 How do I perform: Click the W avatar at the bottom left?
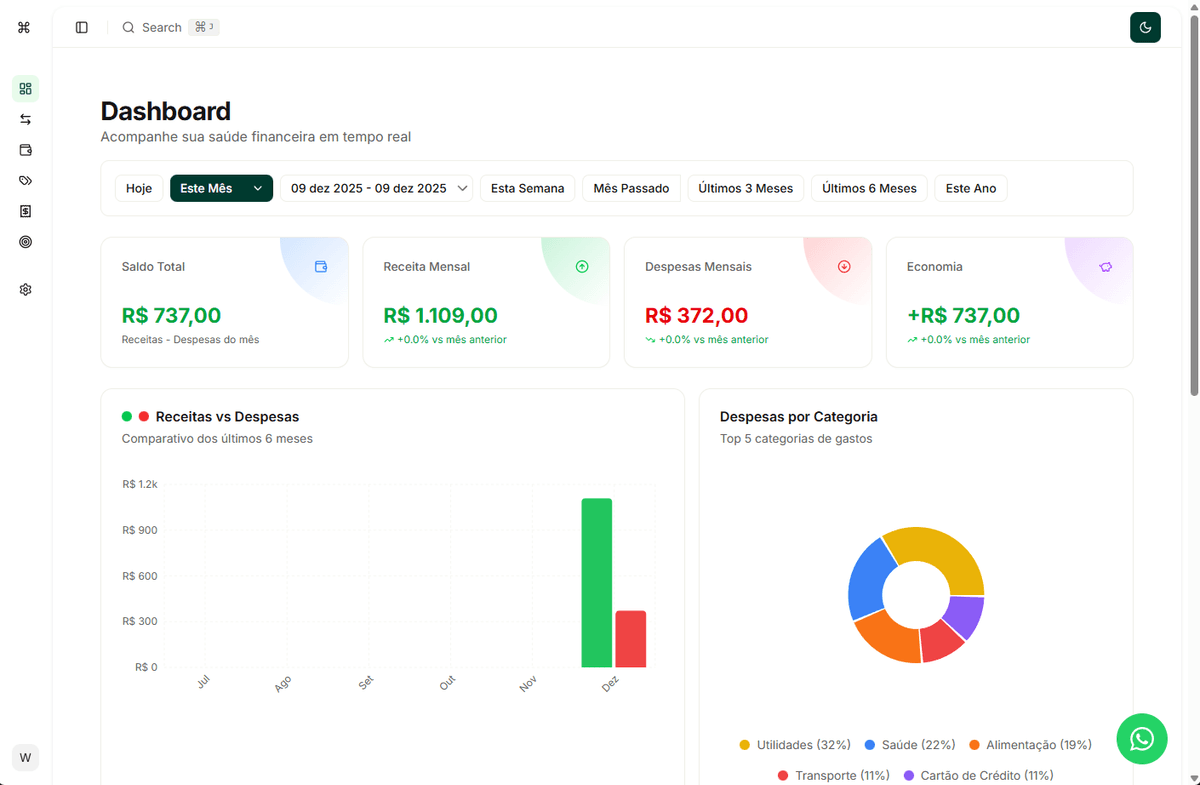click(x=25, y=757)
